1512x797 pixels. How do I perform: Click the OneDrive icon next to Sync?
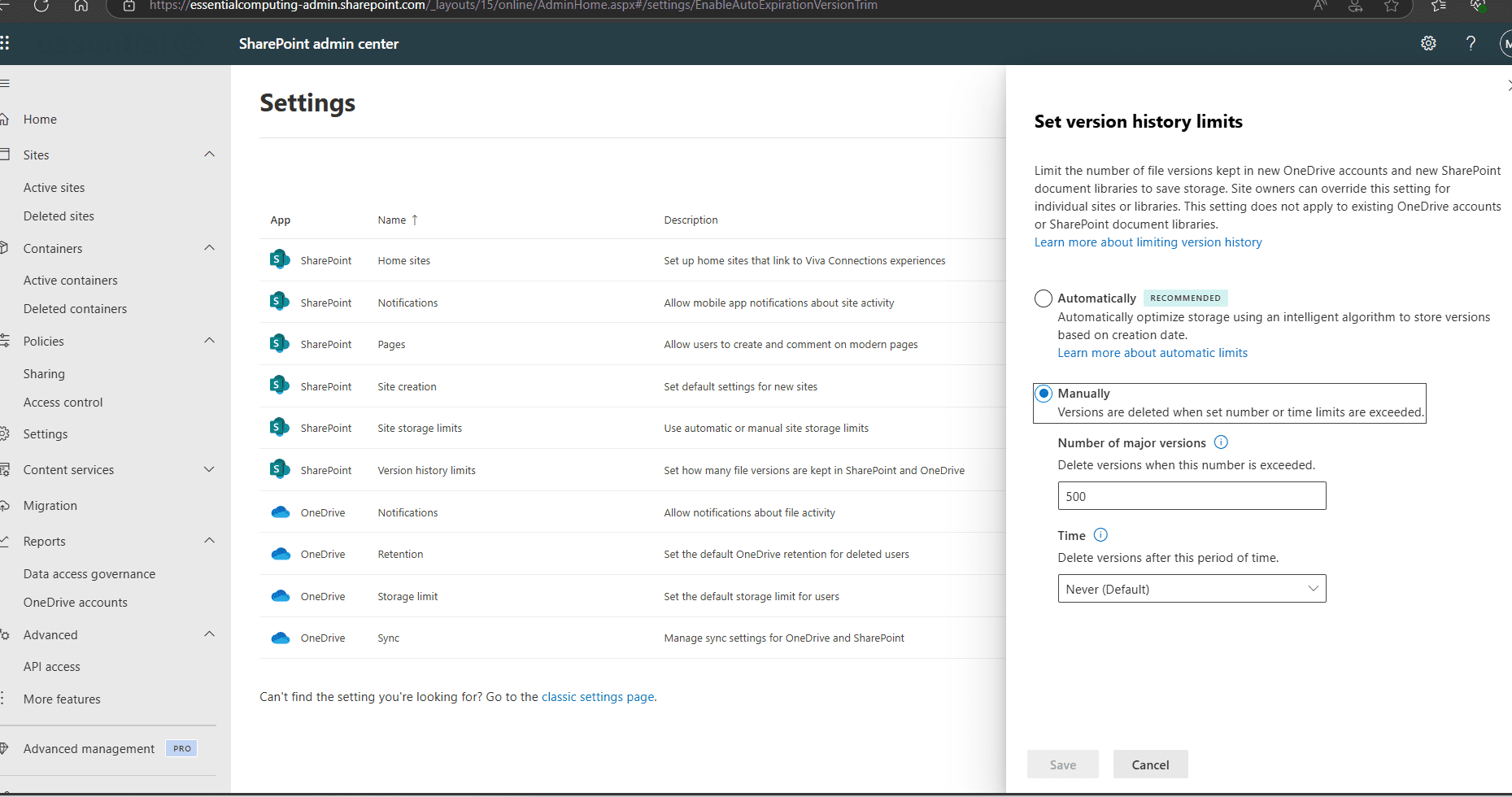(281, 638)
